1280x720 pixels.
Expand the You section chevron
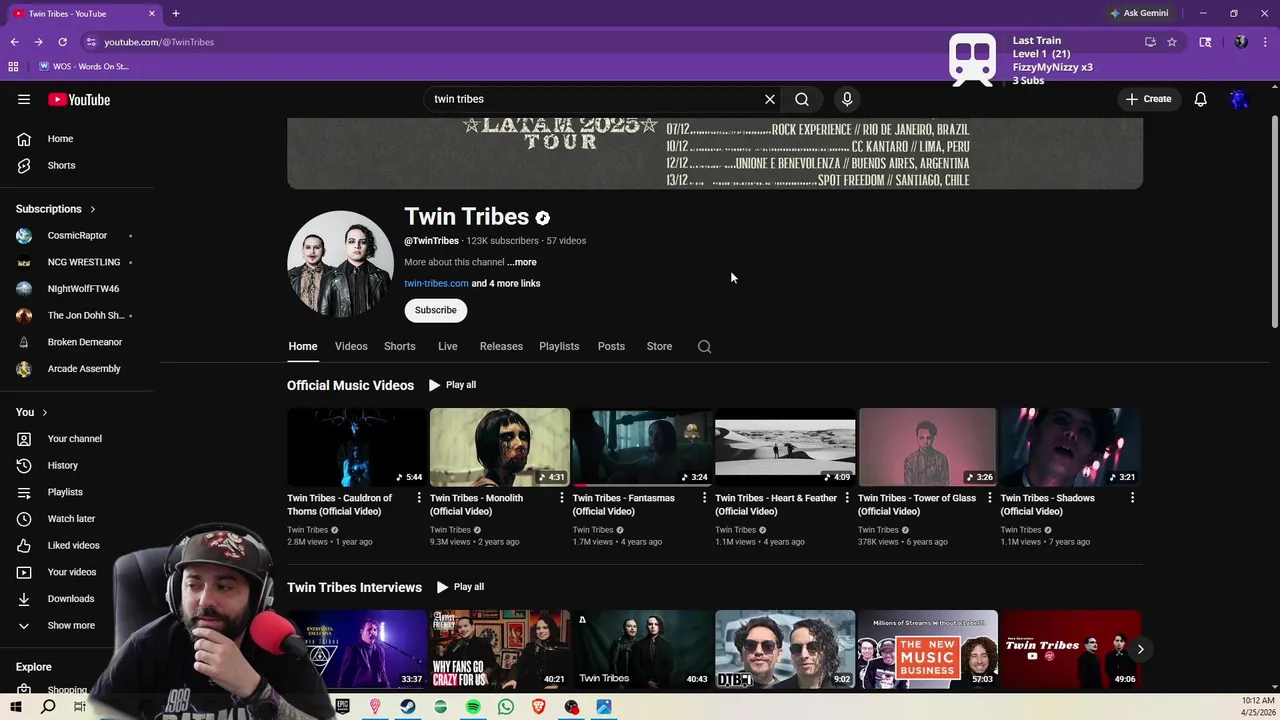44,412
